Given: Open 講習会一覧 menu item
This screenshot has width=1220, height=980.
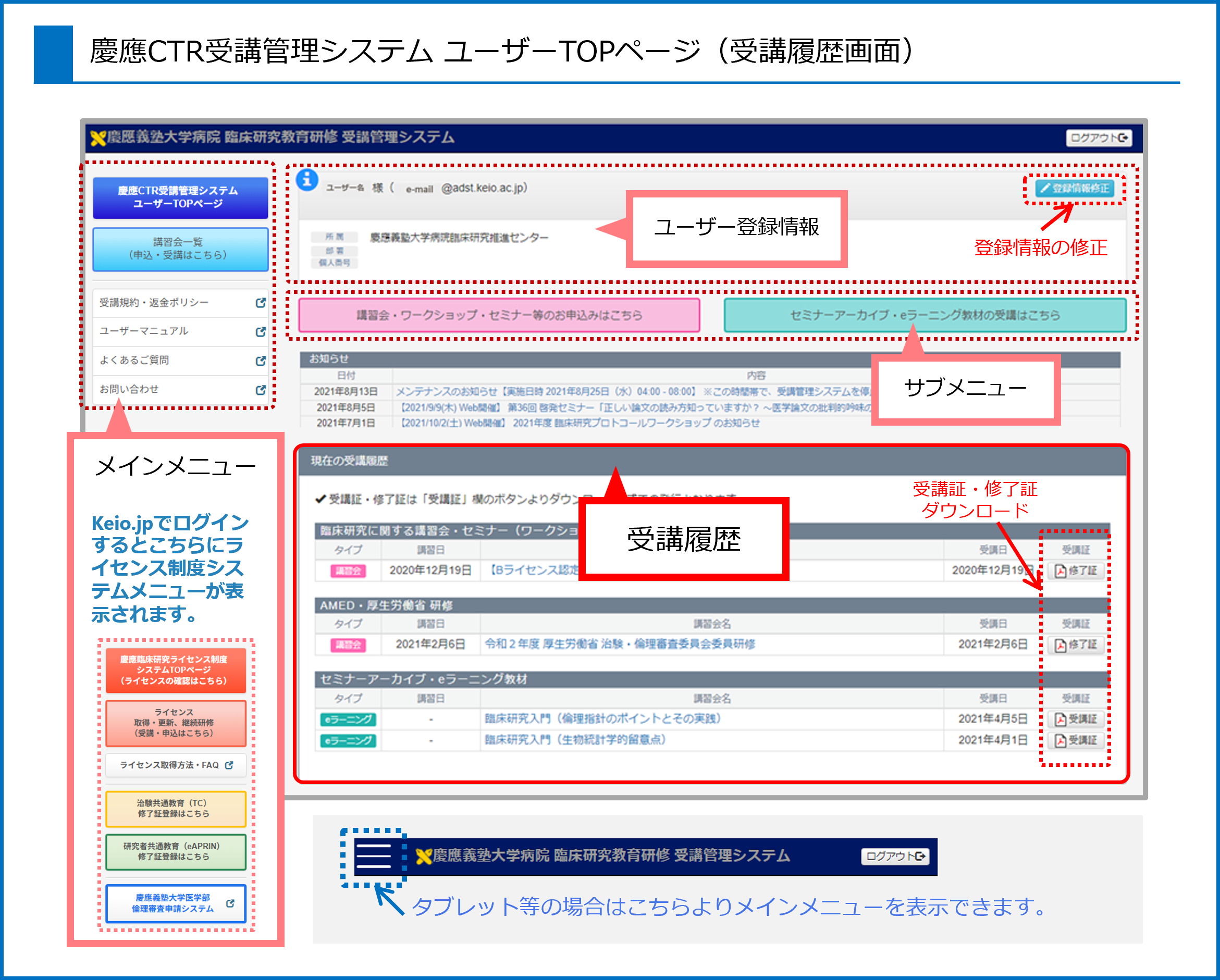Looking at the screenshot, I should (180, 249).
